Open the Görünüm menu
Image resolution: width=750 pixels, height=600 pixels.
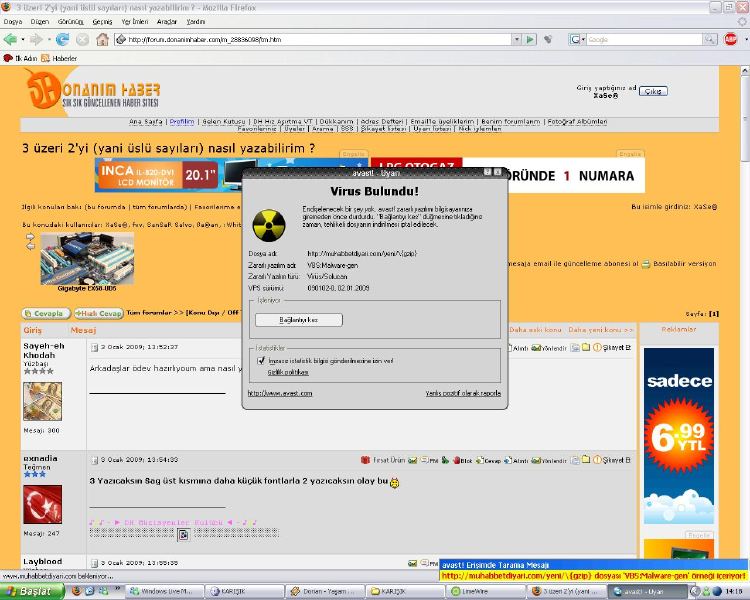click(71, 22)
